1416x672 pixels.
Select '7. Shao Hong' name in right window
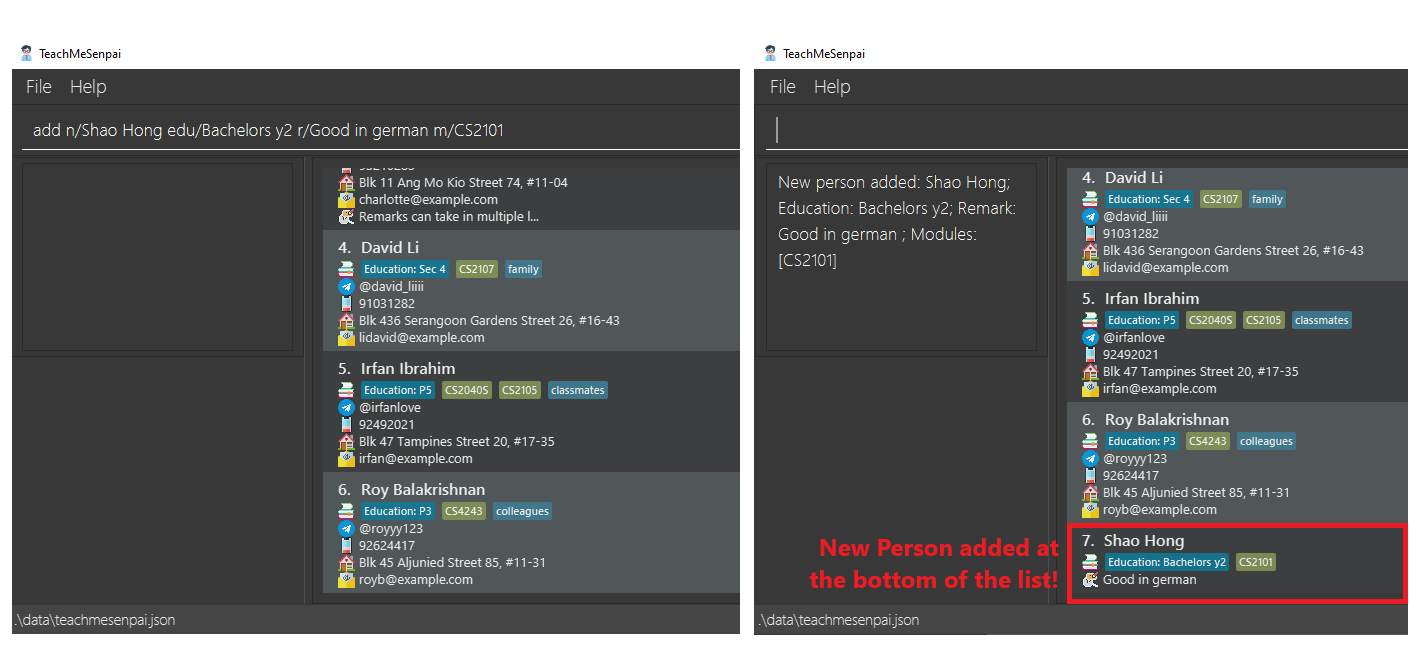[x=1132, y=540]
